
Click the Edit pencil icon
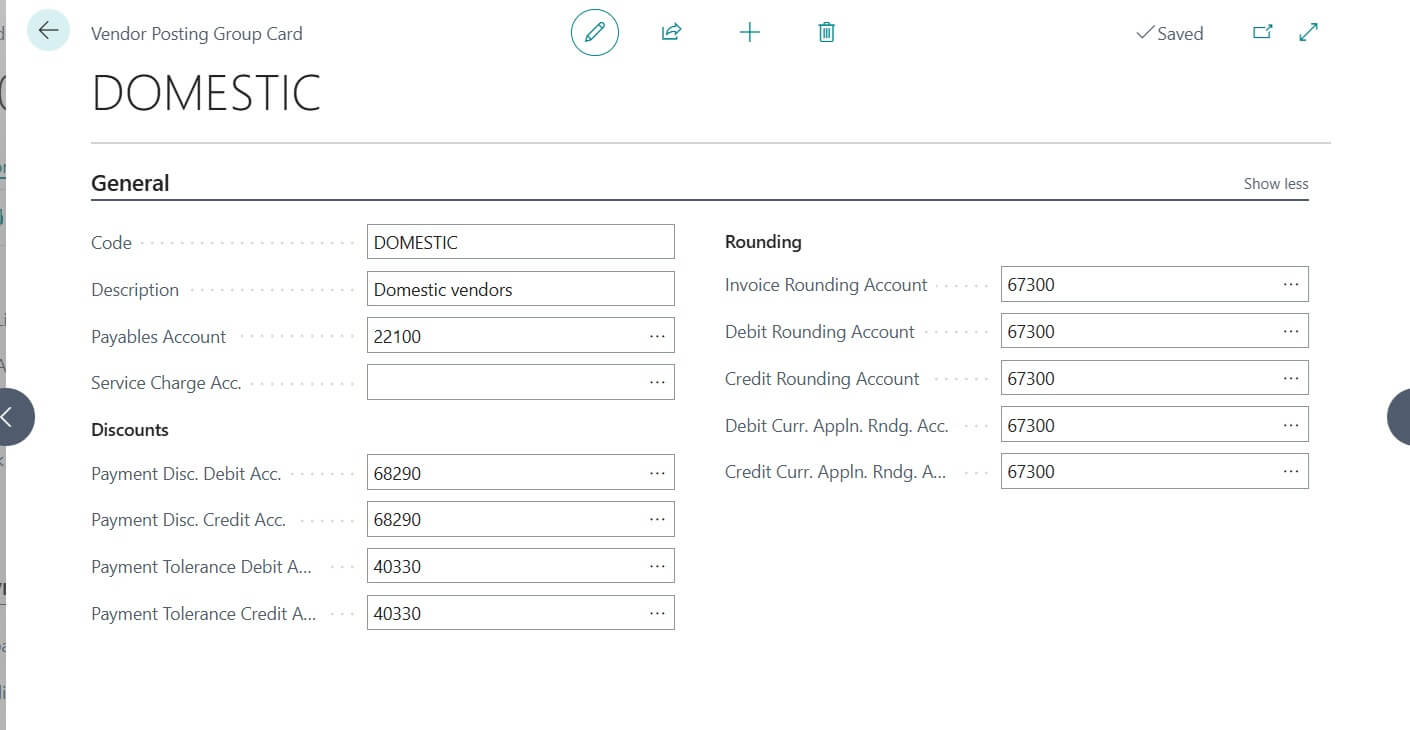594,32
